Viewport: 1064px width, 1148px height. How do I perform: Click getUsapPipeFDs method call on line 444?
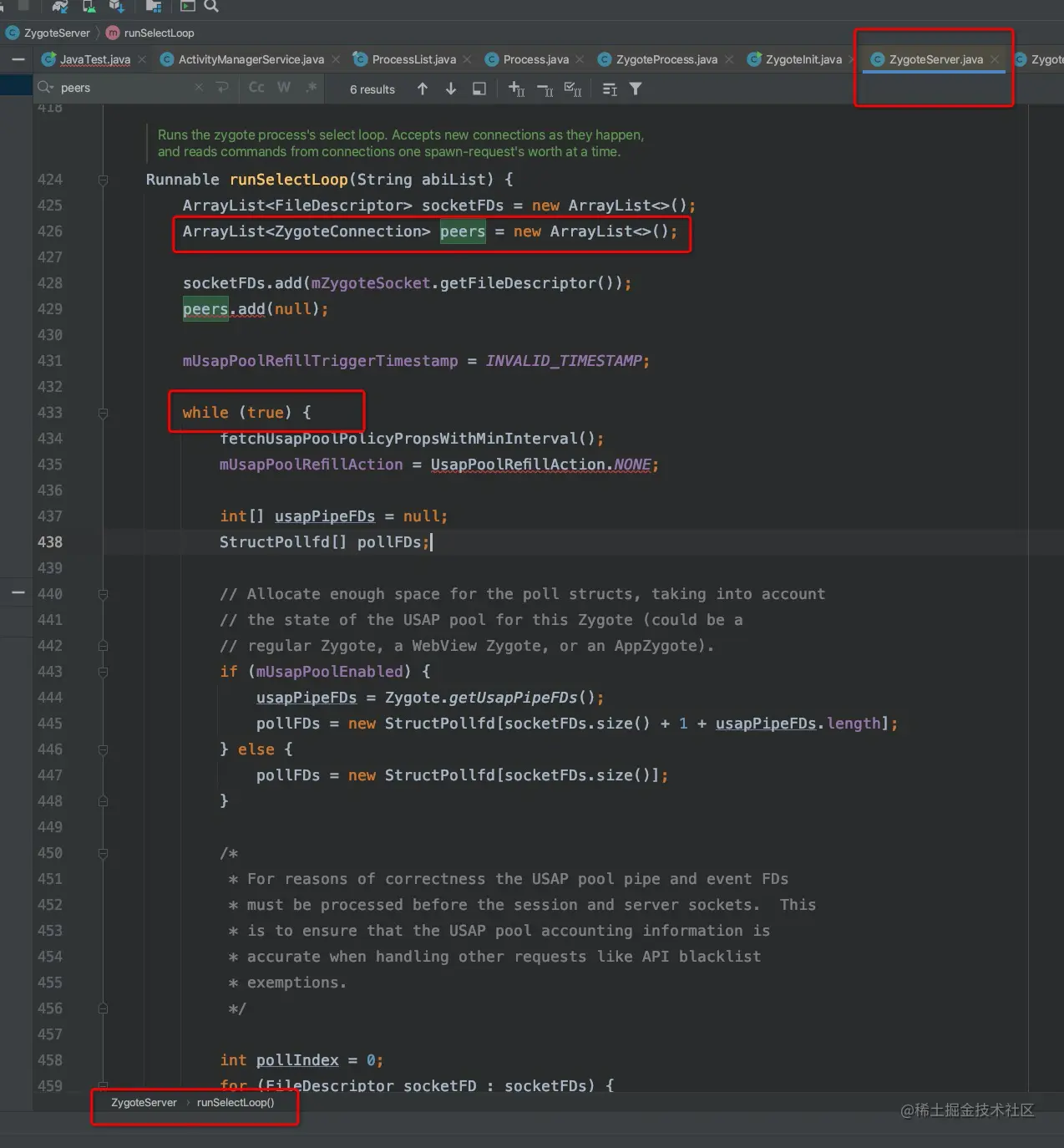(513, 698)
